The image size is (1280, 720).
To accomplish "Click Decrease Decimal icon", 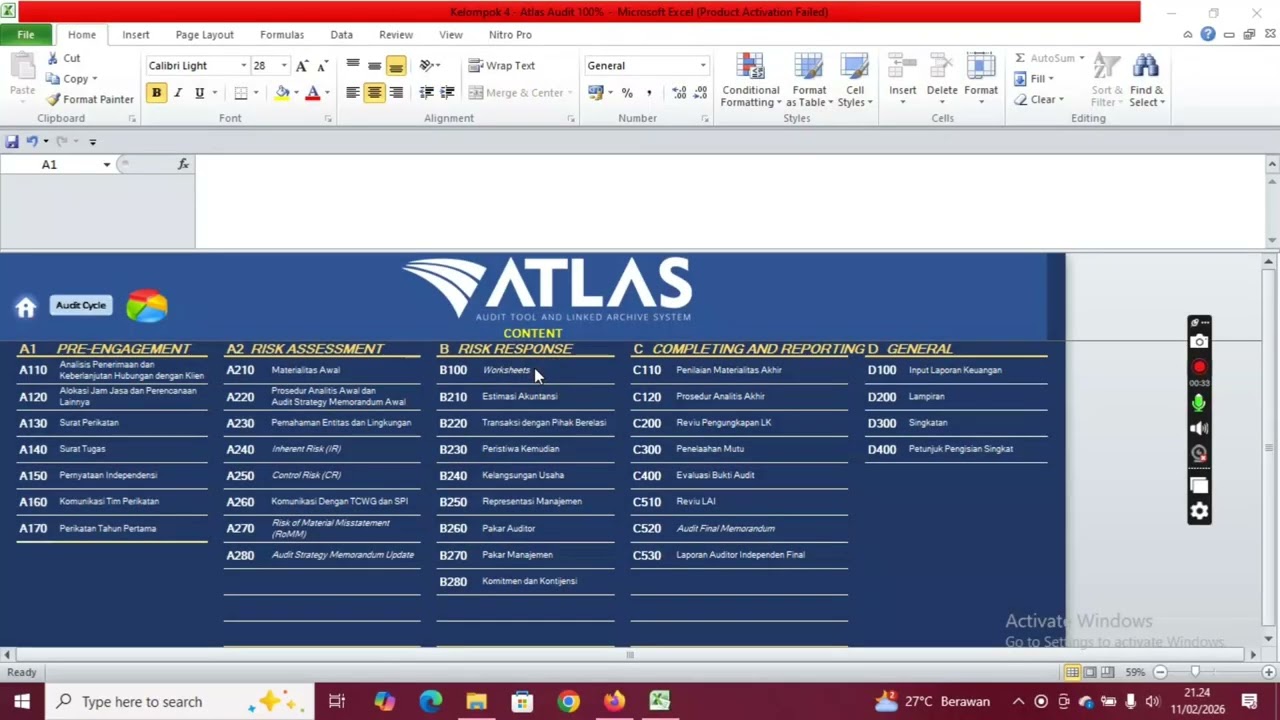I will coord(701,92).
